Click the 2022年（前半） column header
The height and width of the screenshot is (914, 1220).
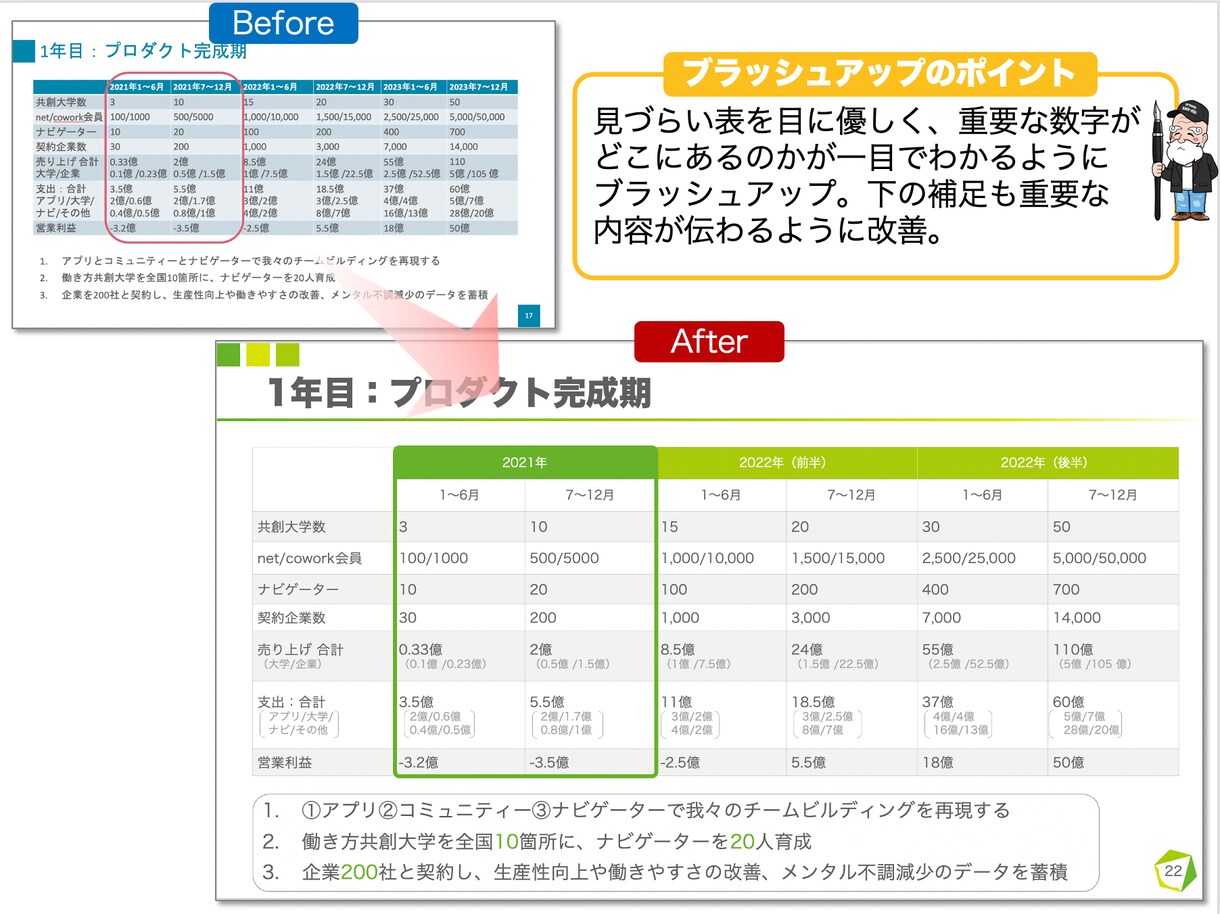(786, 463)
